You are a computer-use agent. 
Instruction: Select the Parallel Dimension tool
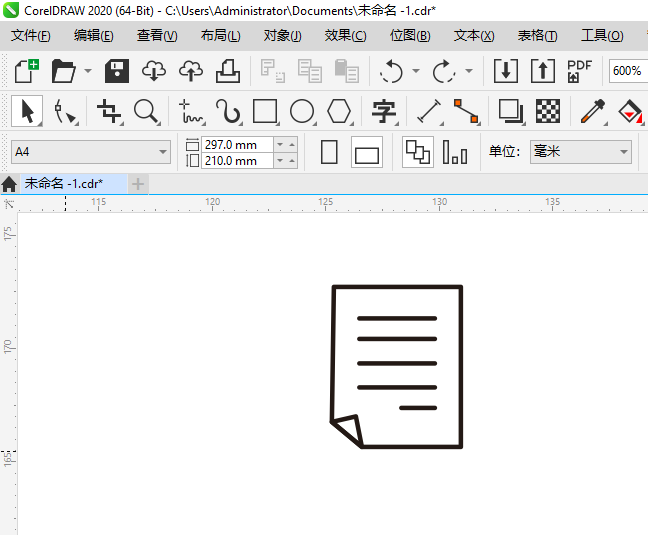429,111
